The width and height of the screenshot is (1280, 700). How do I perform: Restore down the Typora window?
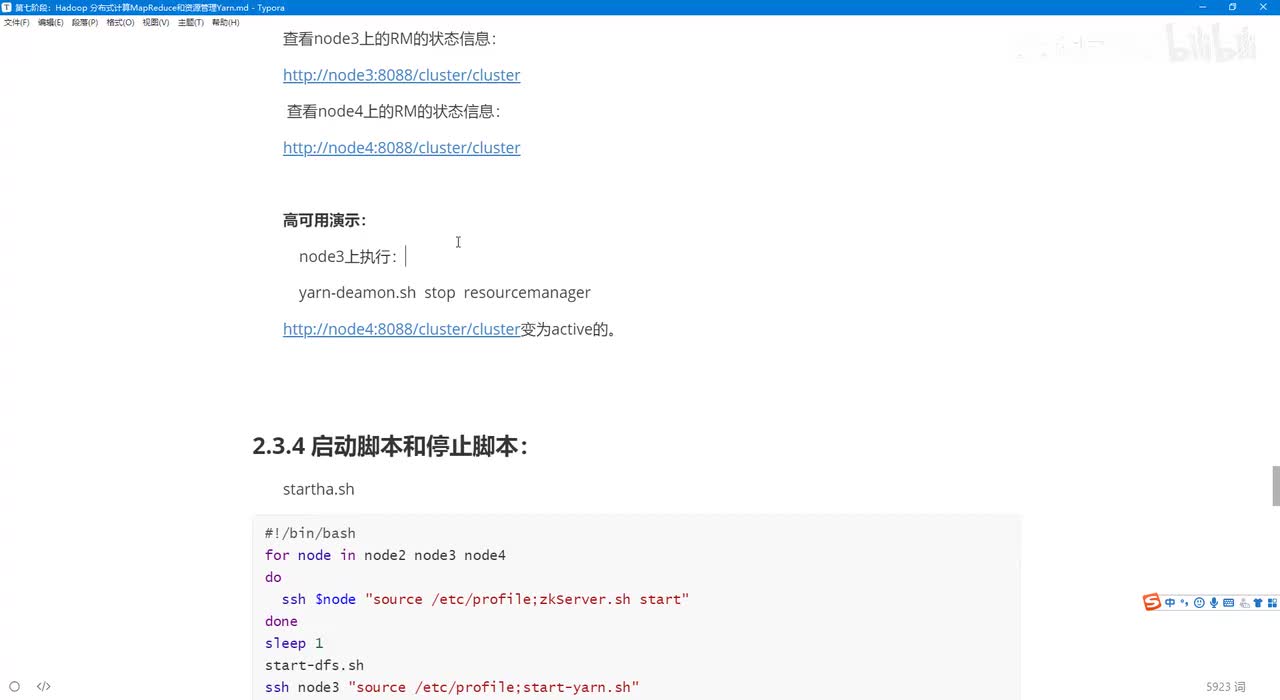pos(1233,7)
